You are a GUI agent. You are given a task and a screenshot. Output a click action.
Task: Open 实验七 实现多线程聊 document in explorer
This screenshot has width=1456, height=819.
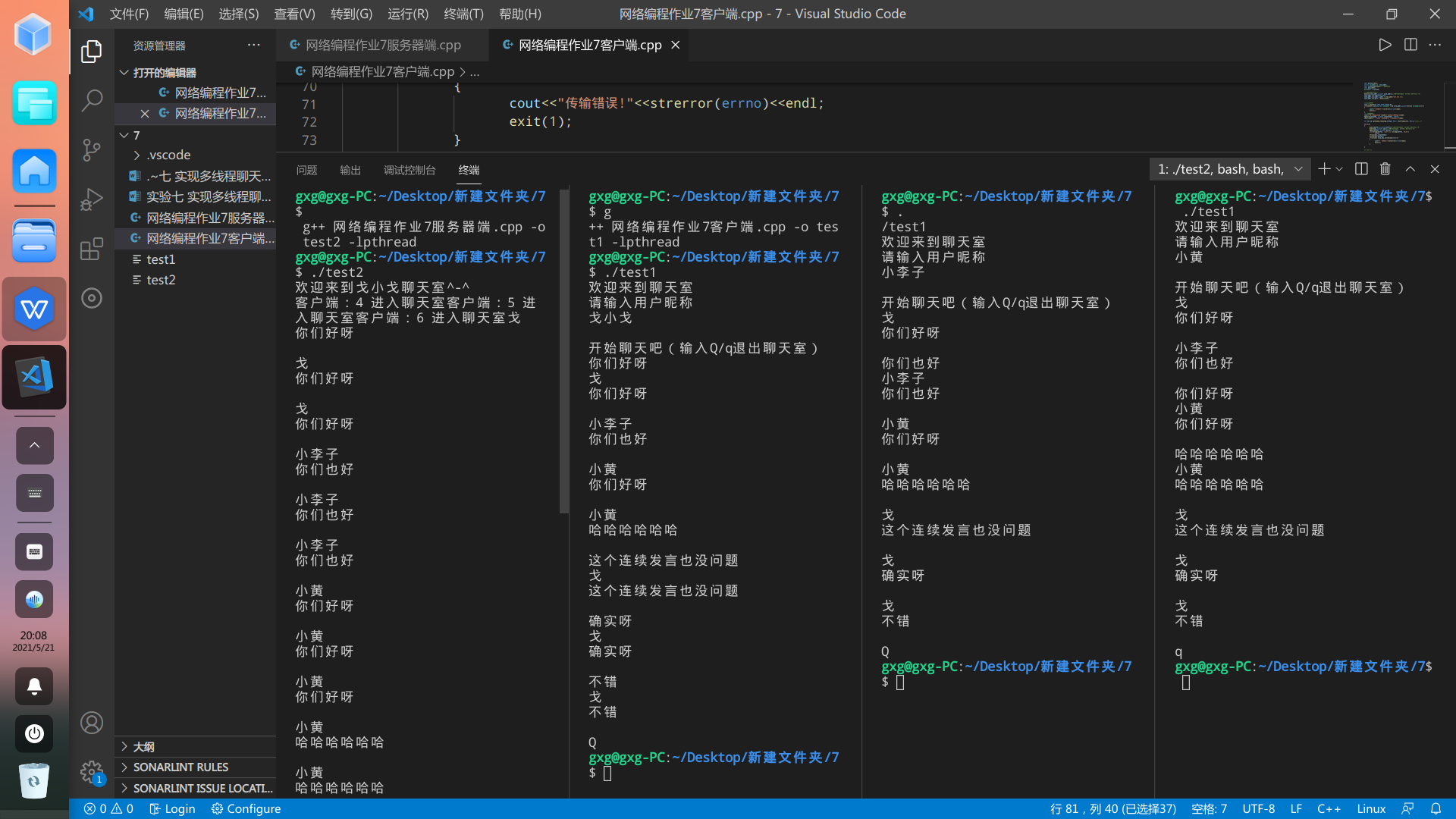[x=196, y=196]
